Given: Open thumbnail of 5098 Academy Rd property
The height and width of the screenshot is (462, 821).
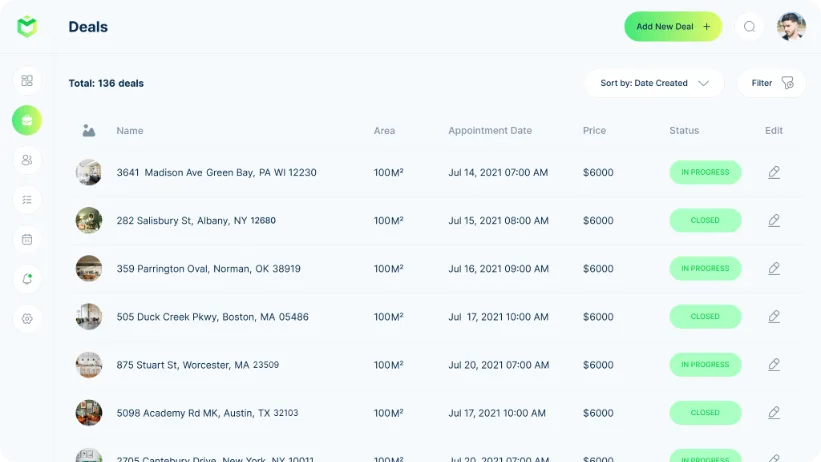Looking at the screenshot, I should pos(88,413).
